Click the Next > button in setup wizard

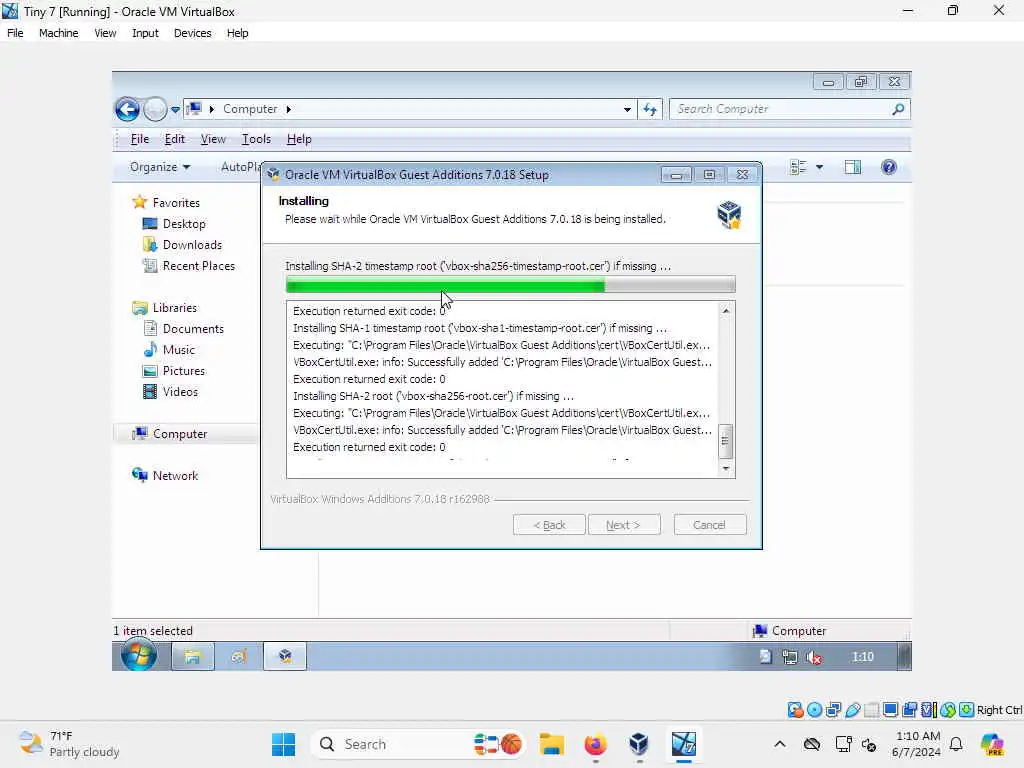click(624, 525)
